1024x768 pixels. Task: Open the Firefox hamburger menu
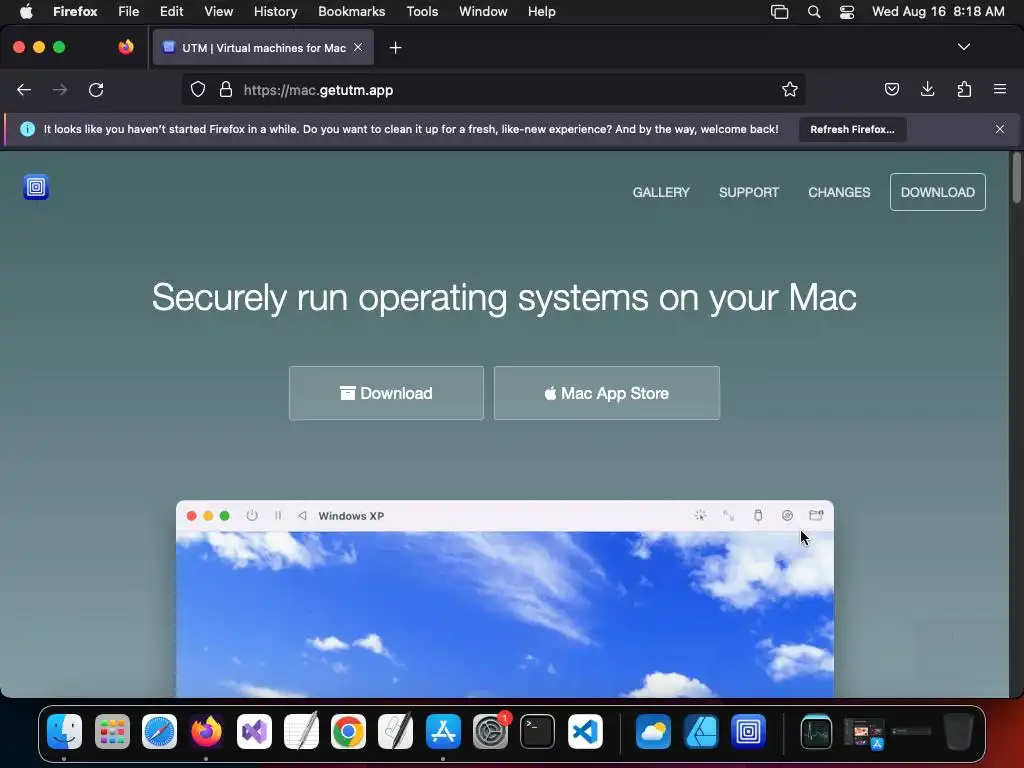pyautogui.click(x=1000, y=89)
